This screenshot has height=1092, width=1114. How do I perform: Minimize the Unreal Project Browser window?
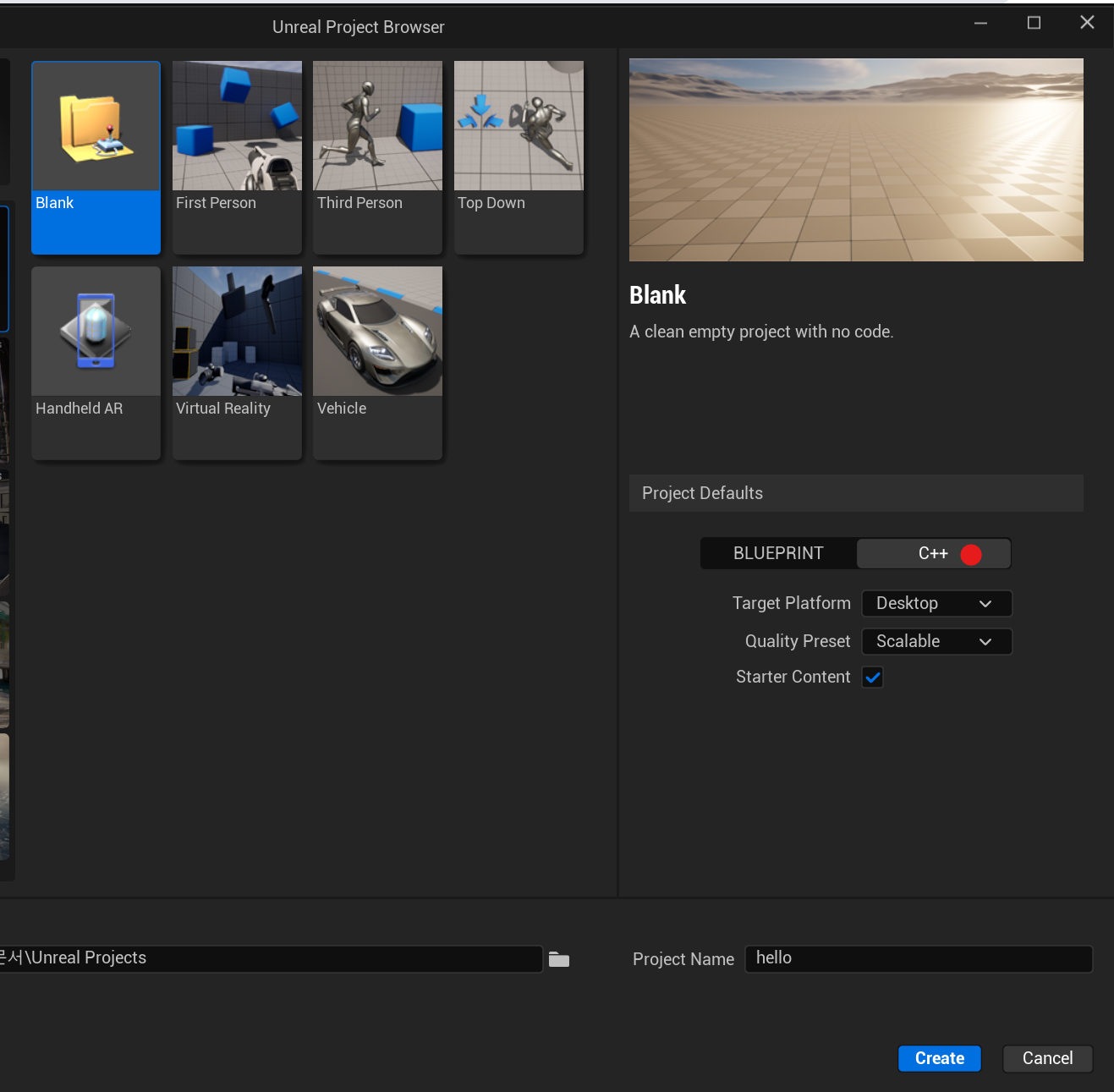pos(980,23)
